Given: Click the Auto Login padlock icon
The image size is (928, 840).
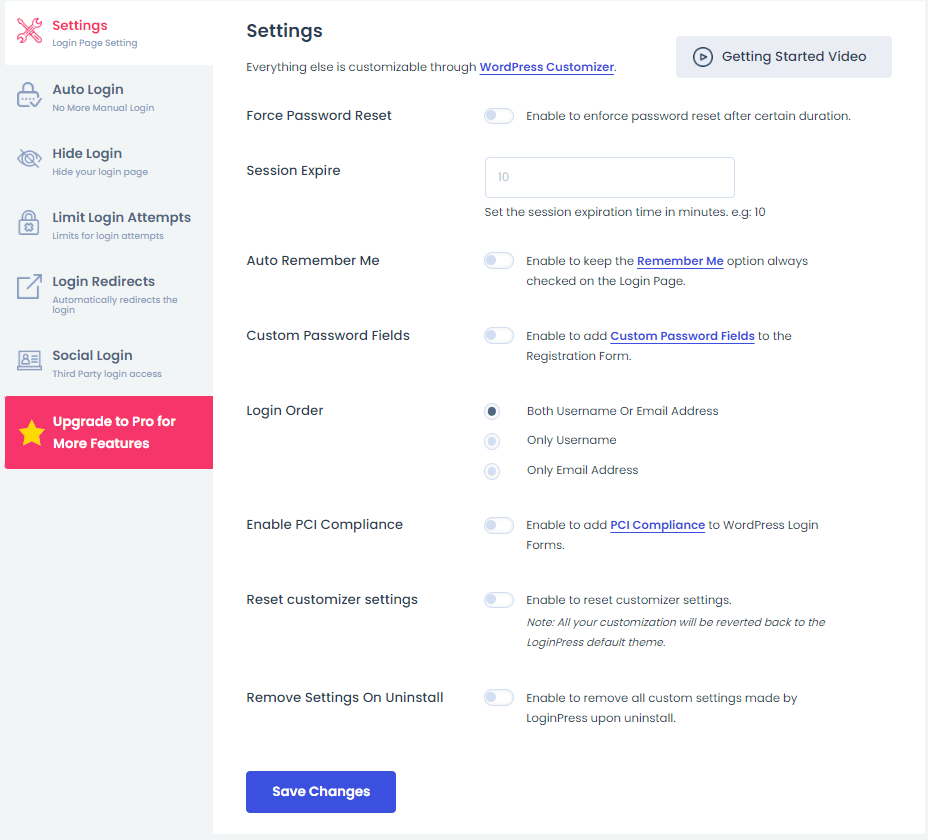Looking at the screenshot, I should (x=28, y=95).
